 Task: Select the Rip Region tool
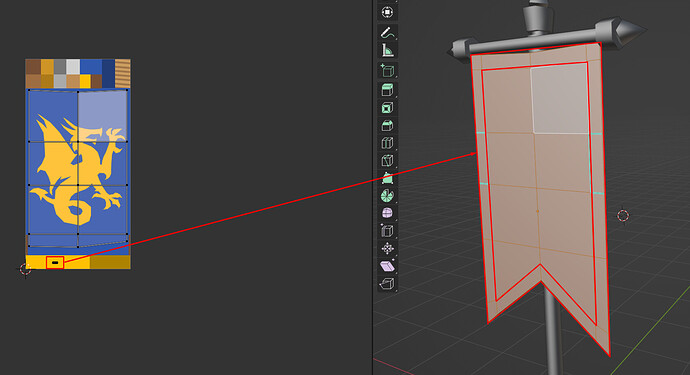tap(387, 284)
